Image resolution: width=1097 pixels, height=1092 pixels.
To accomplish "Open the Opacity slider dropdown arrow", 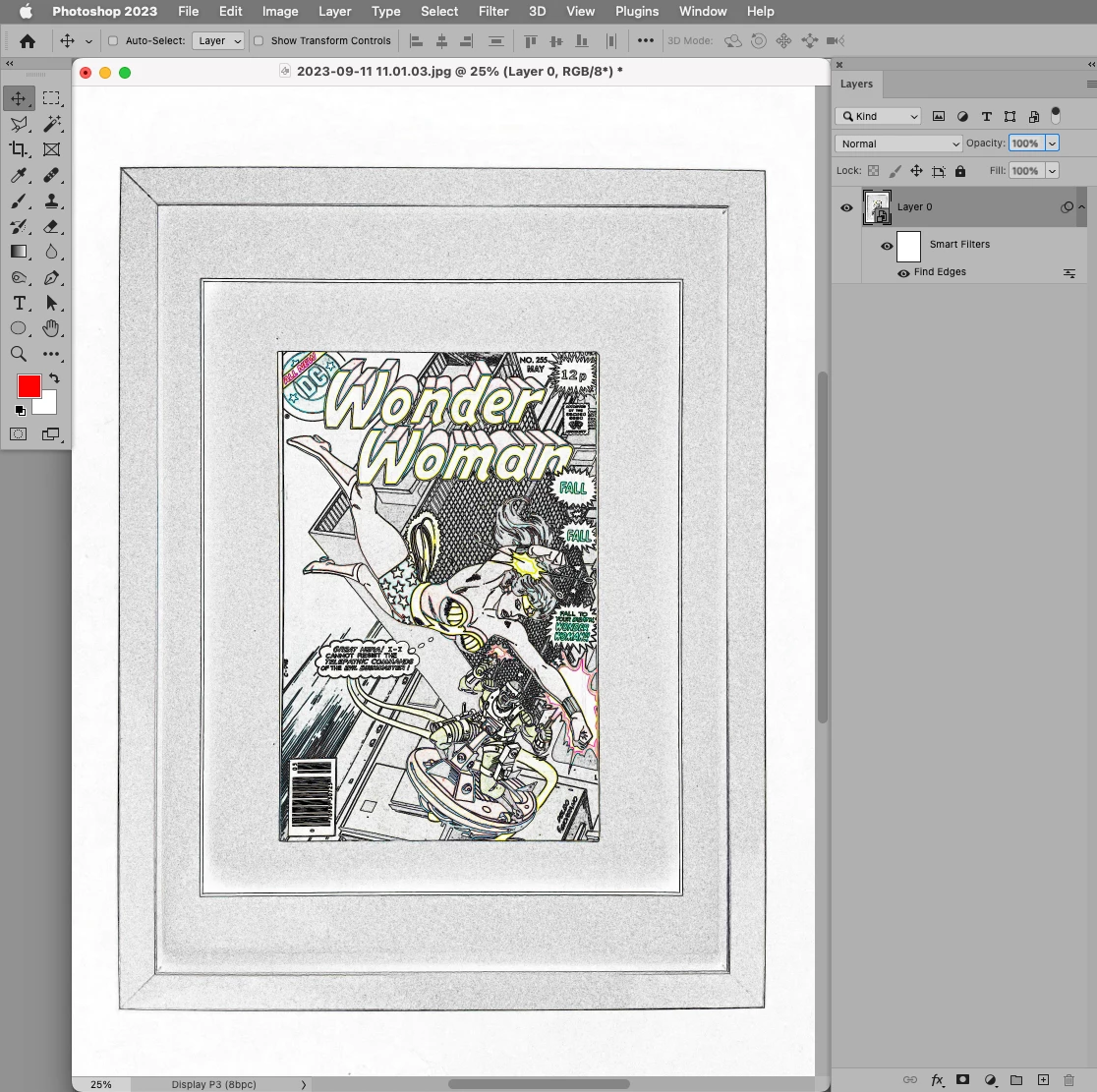I will coord(1052,144).
